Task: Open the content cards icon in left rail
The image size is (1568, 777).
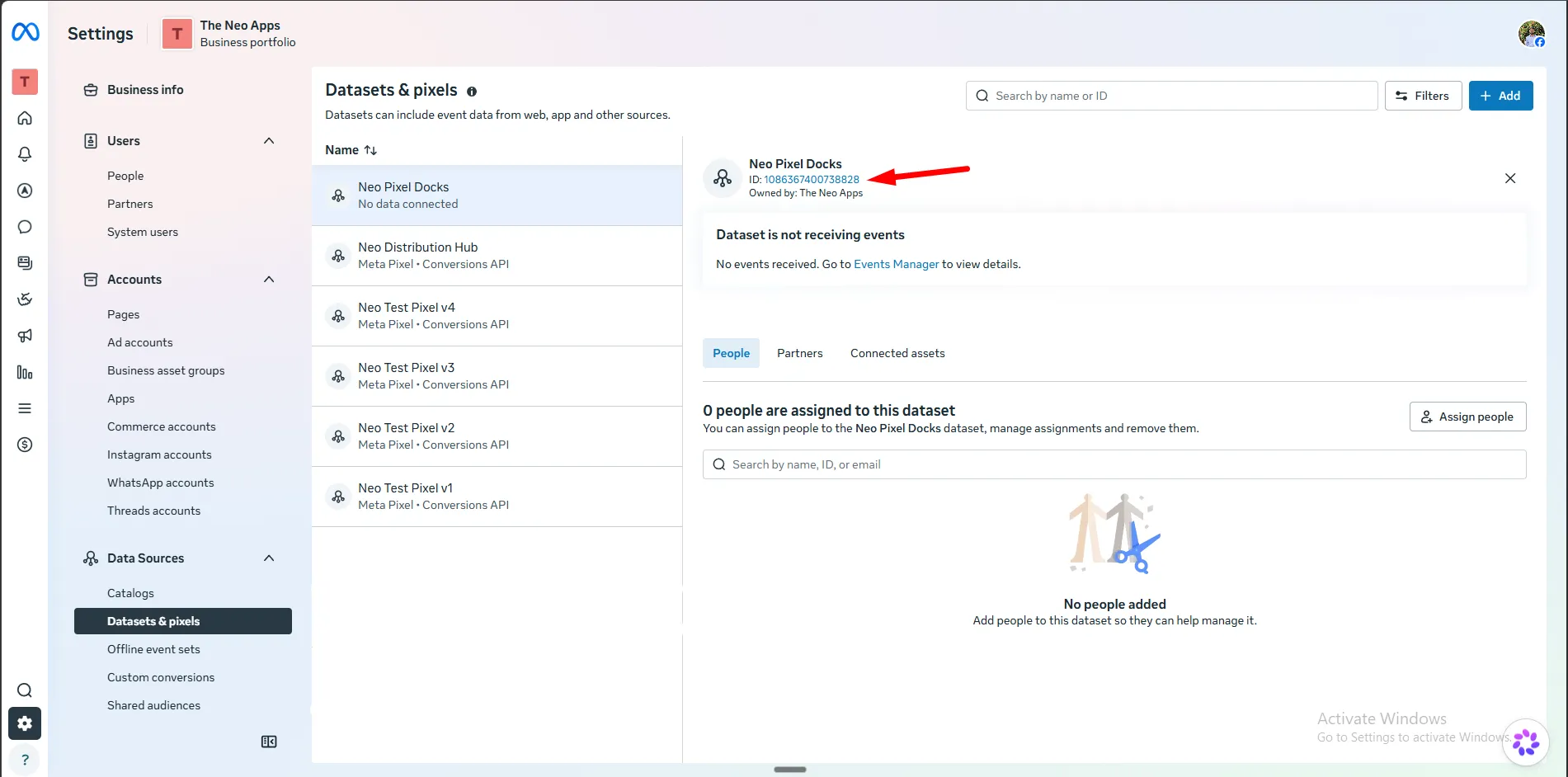Action: pos(25,263)
